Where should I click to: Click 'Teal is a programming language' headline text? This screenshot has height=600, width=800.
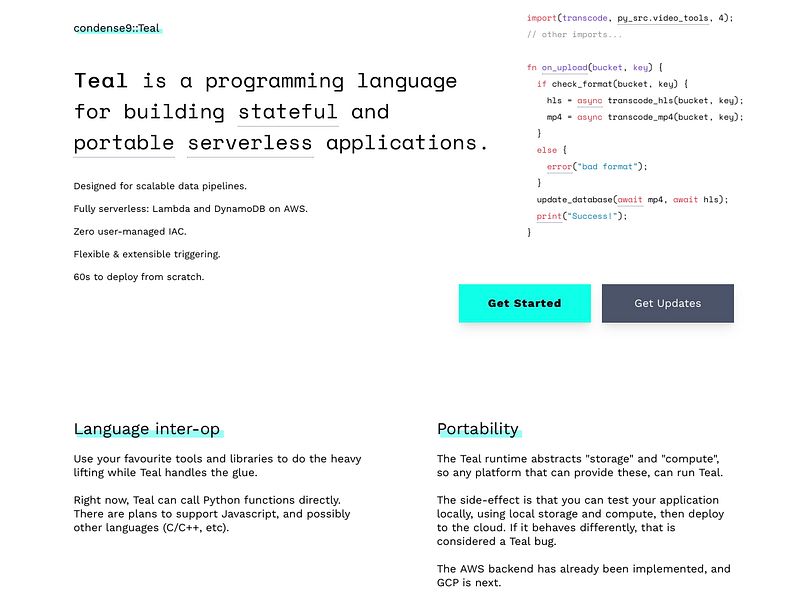pos(265,81)
